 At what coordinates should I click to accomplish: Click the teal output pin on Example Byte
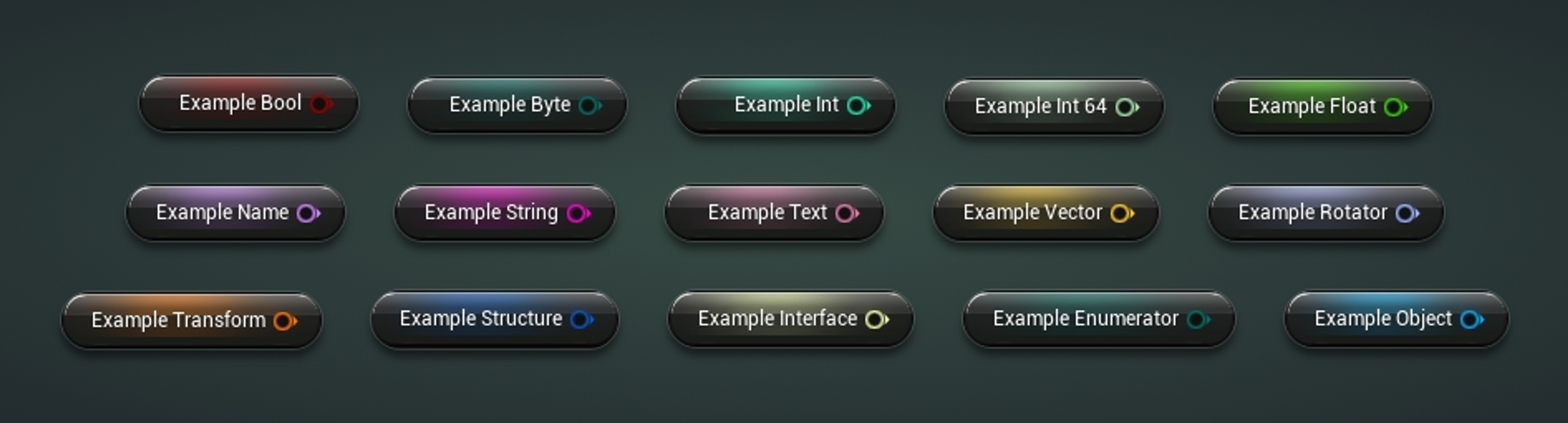point(590,105)
